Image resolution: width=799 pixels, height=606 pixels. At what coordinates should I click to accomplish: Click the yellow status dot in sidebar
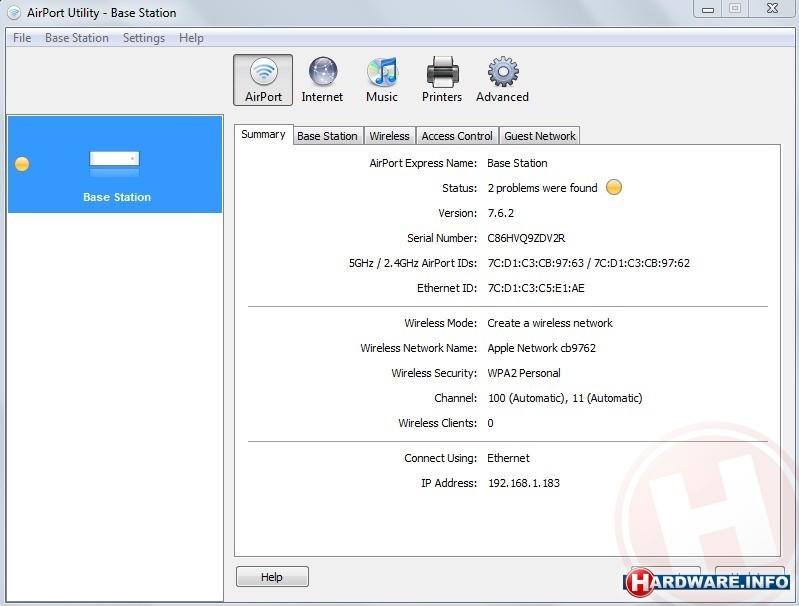tap(22, 164)
